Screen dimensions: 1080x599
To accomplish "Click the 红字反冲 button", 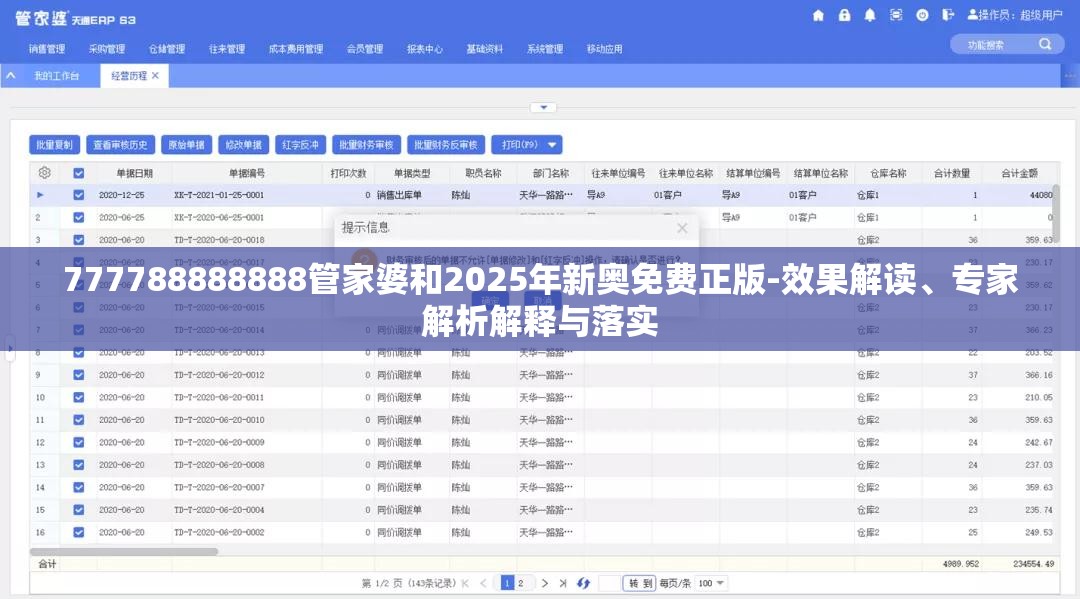I will 300,145.
